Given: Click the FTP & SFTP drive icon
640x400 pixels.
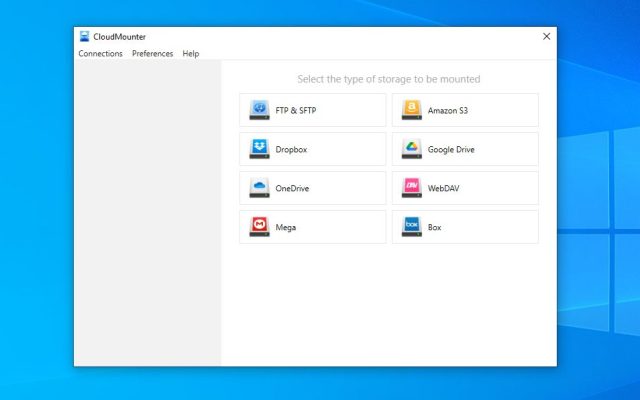Looking at the screenshot, I should click(259, 110).
